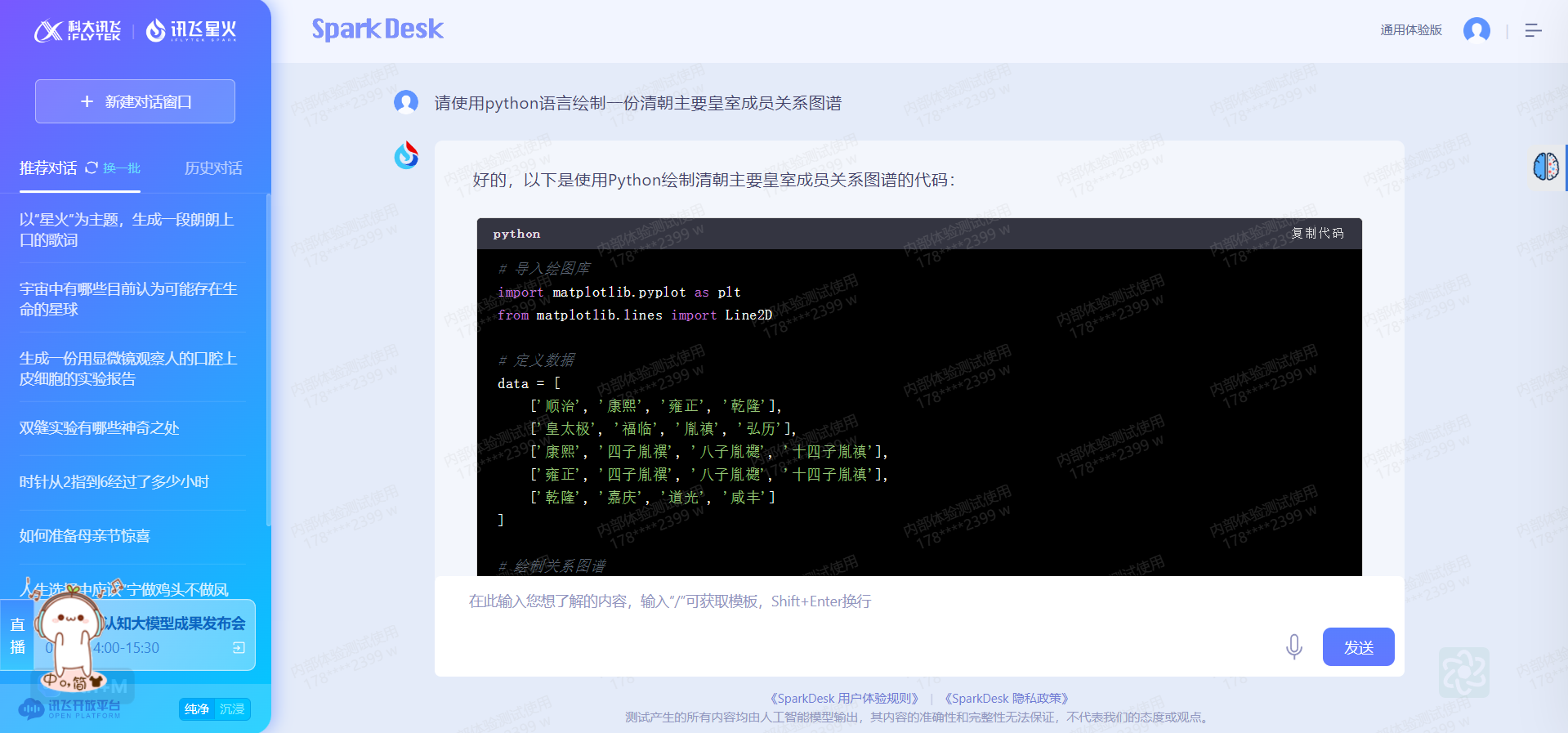Click the 通用体验版 label
1568x733 pixels.
(1411, 30)
